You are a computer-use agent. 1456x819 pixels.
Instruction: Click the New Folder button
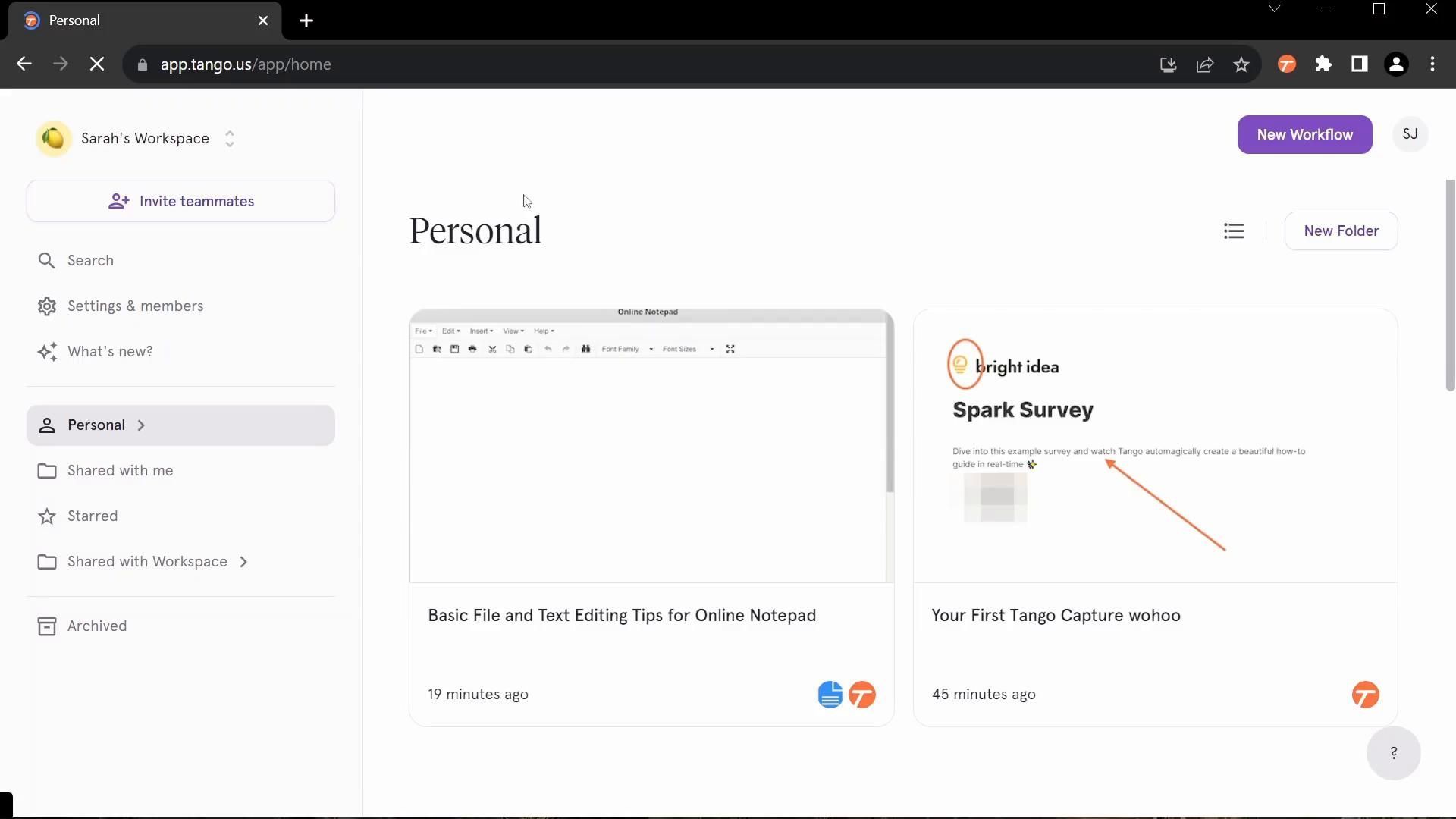pos(1341,231)
